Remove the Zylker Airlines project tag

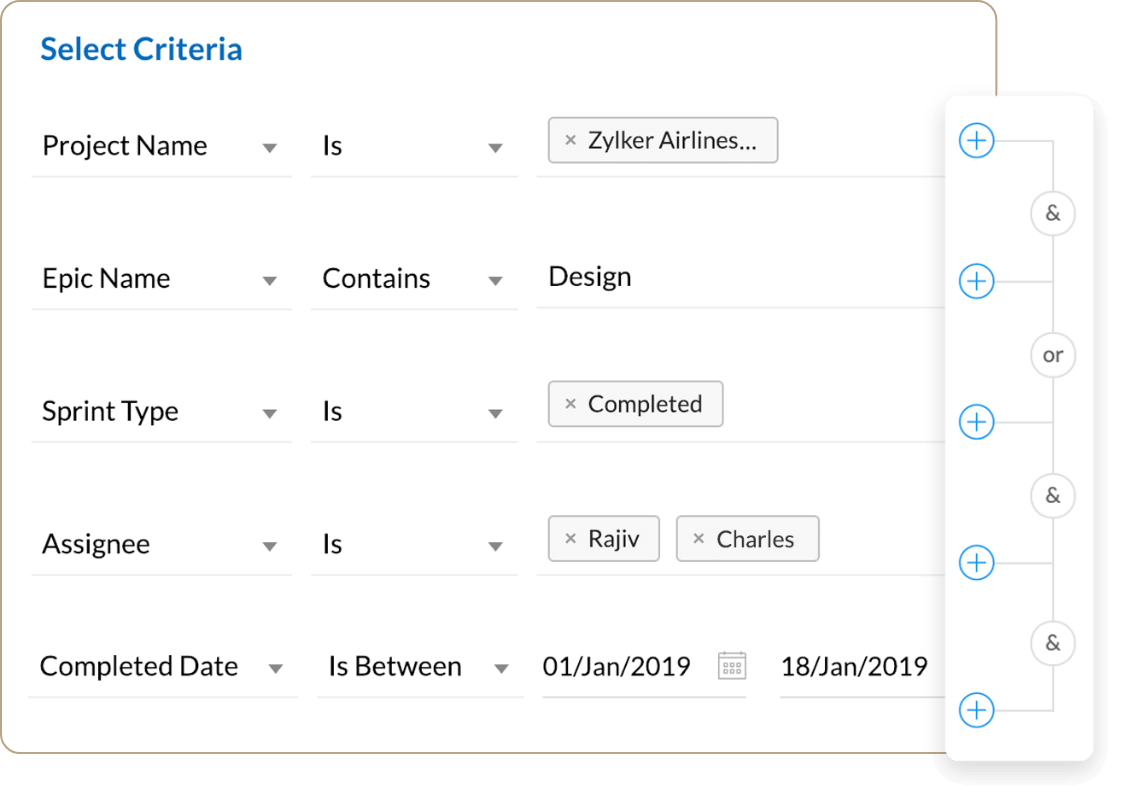coord(570,140)
